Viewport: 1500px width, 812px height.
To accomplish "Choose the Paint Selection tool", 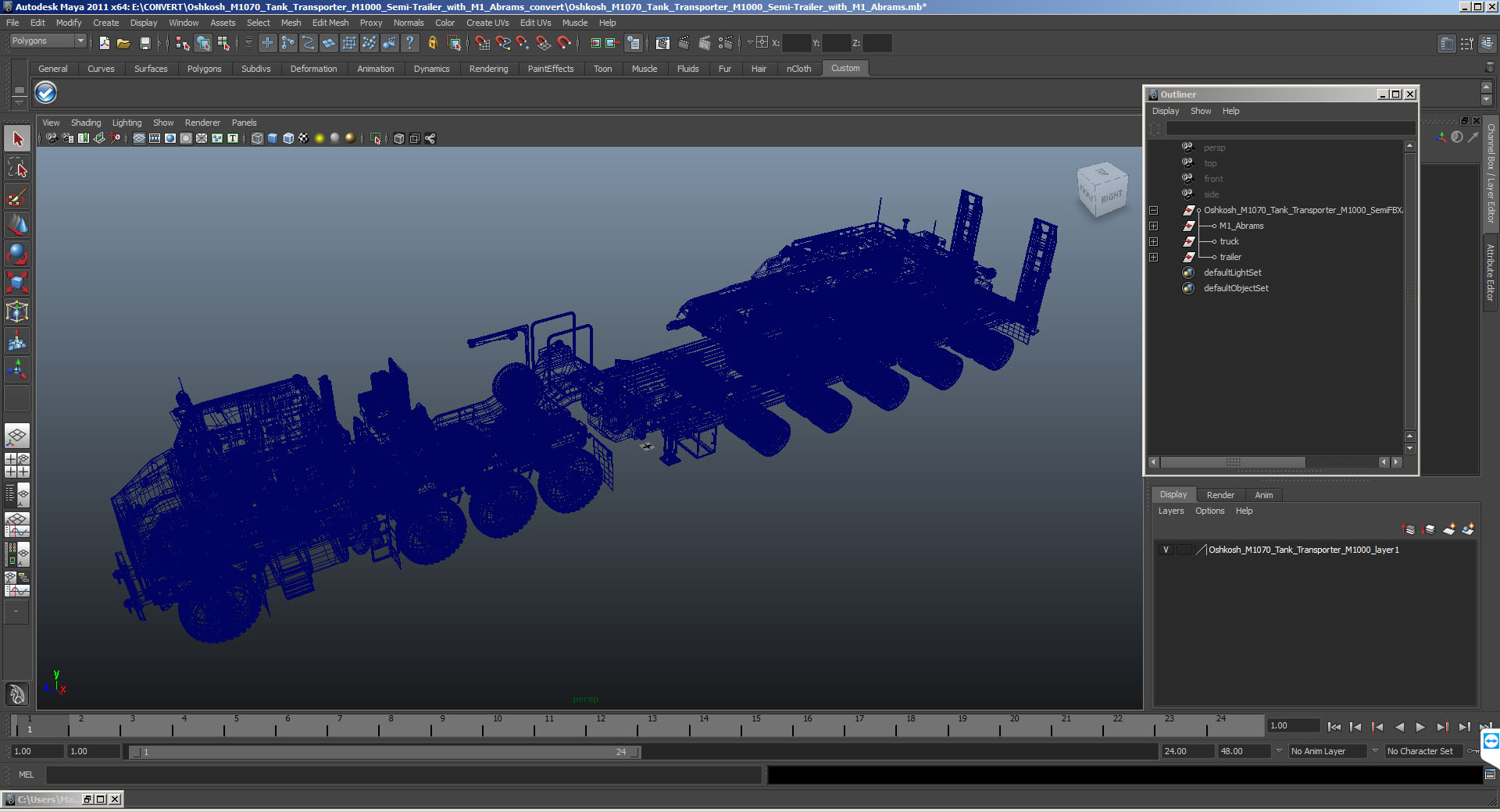I will (17, 196).
